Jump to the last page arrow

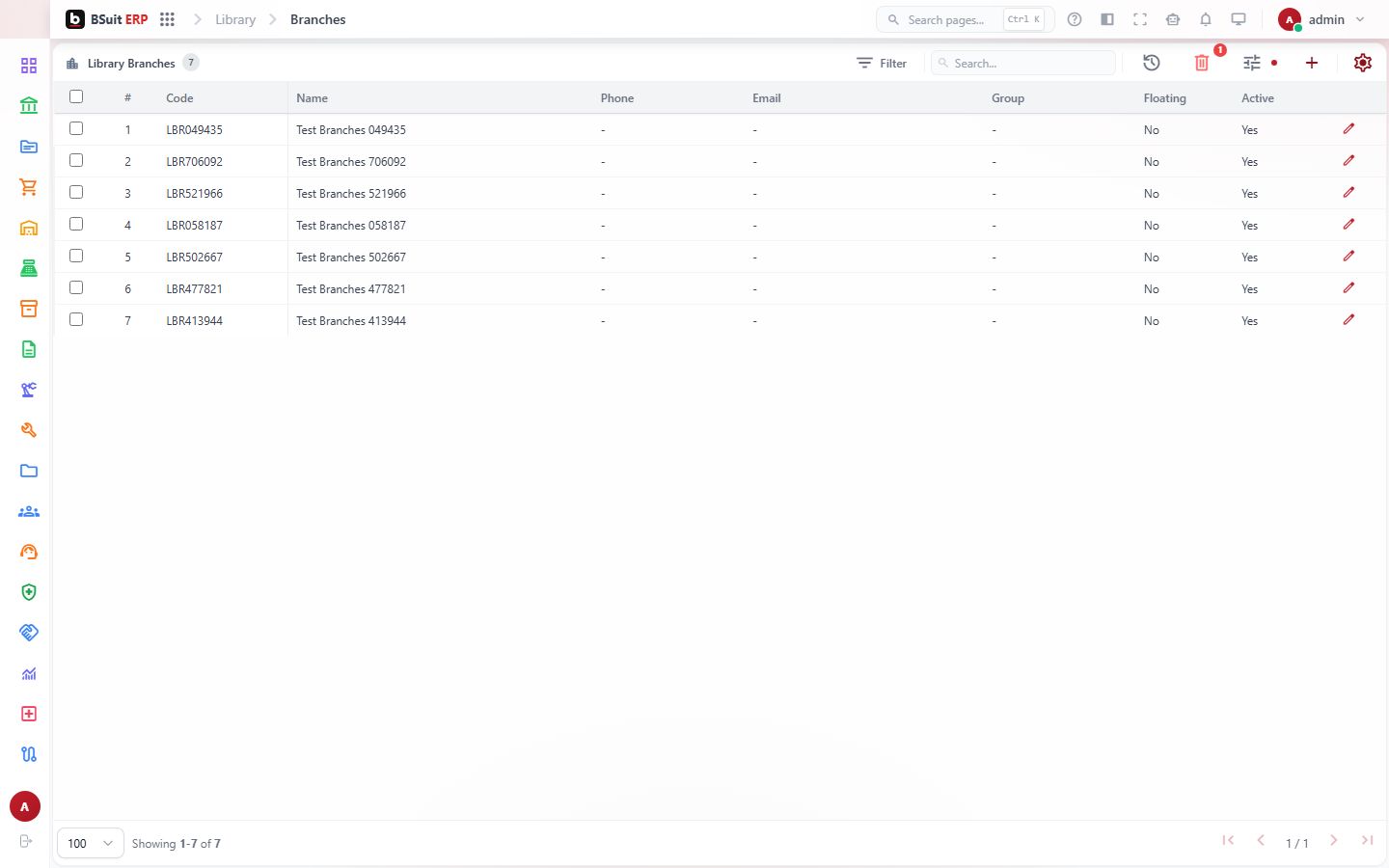[x=1367, y=840]
